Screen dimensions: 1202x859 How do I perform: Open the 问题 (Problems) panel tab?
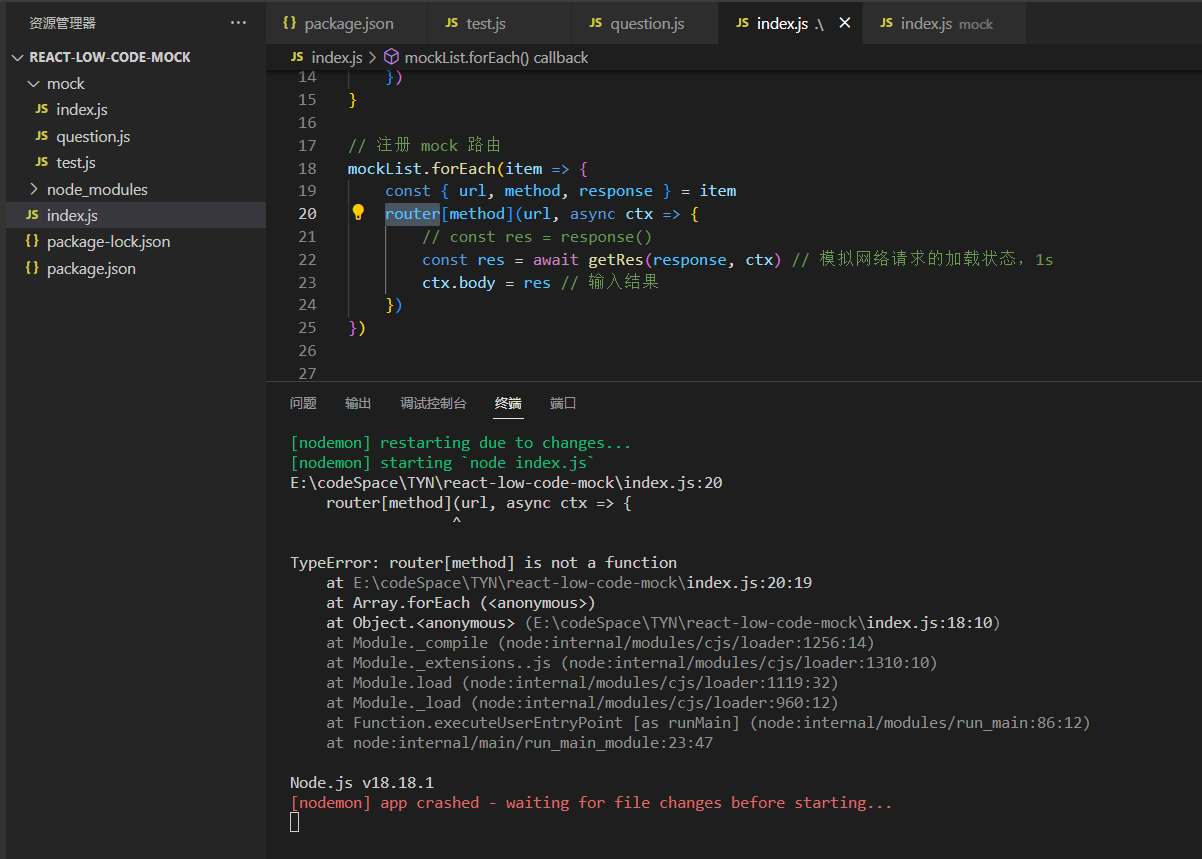click(x=303, y=403)
